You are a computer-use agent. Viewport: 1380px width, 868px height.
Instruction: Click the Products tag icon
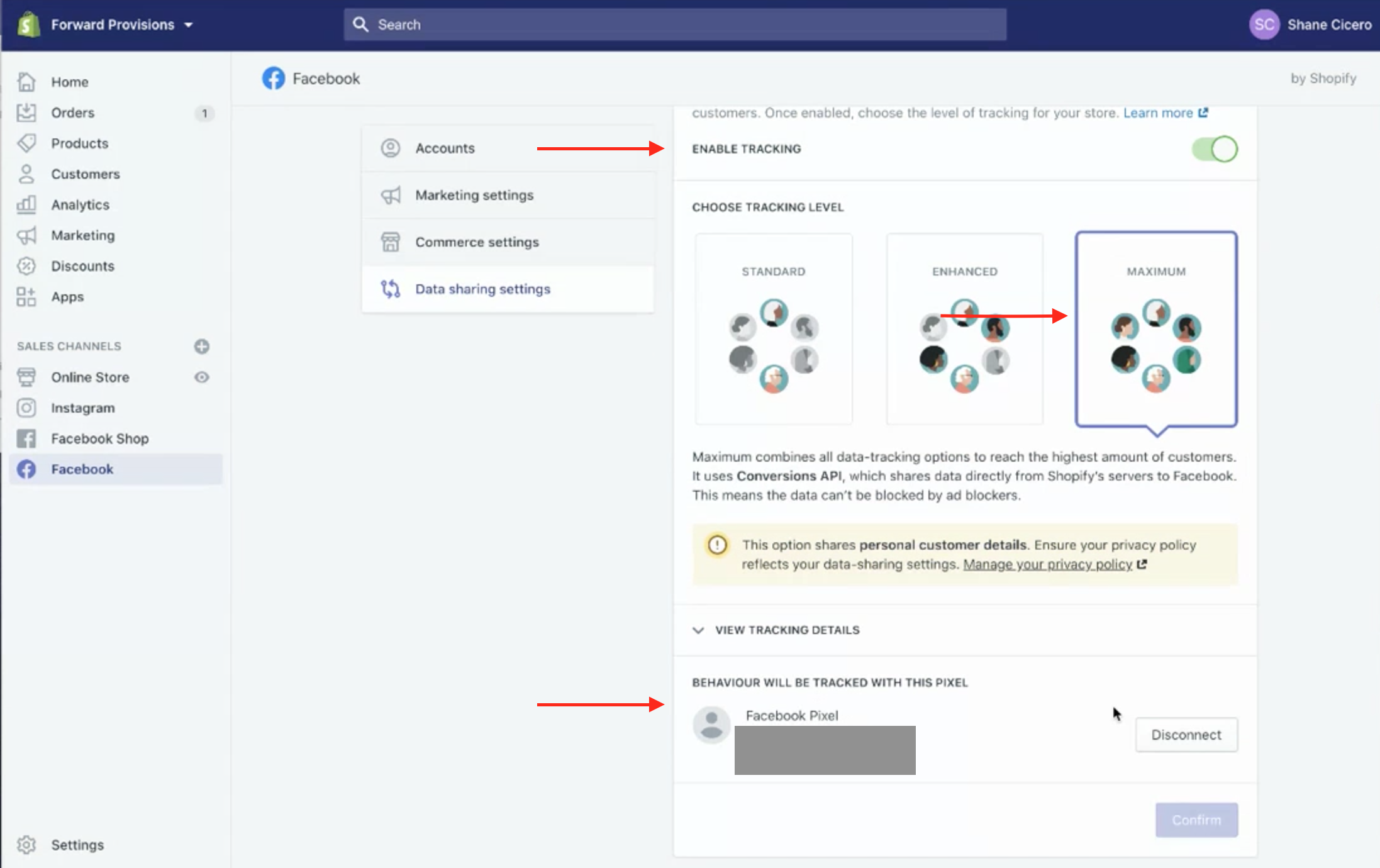(26, 143)
